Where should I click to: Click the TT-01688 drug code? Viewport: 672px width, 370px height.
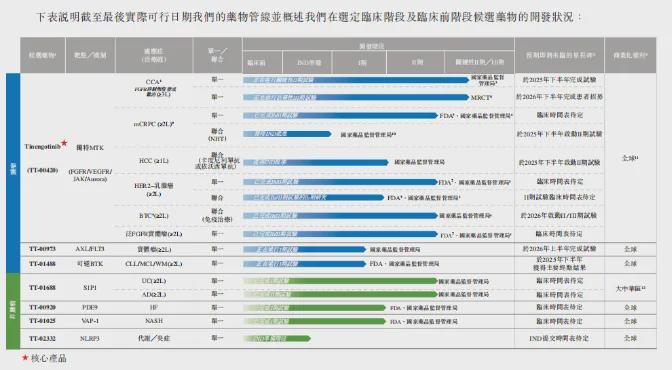pyautogui.click(x=42, y=288)
